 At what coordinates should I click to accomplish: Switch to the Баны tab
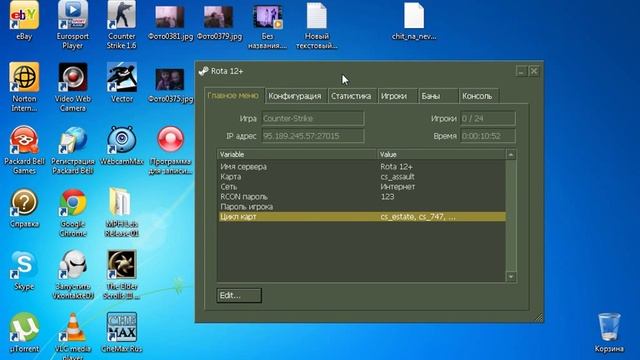pyautogui.click(x=438, y=96)
